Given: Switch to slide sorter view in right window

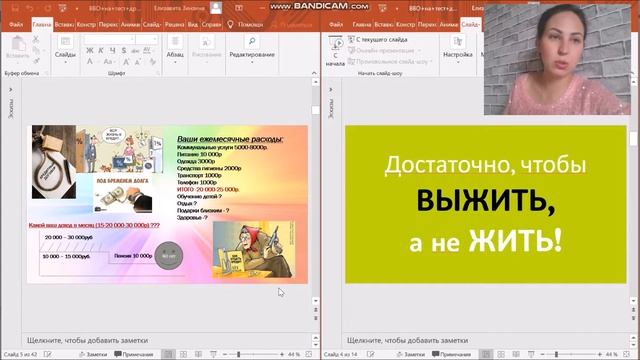Looking at the screenshot, I should tap(501, 354).
